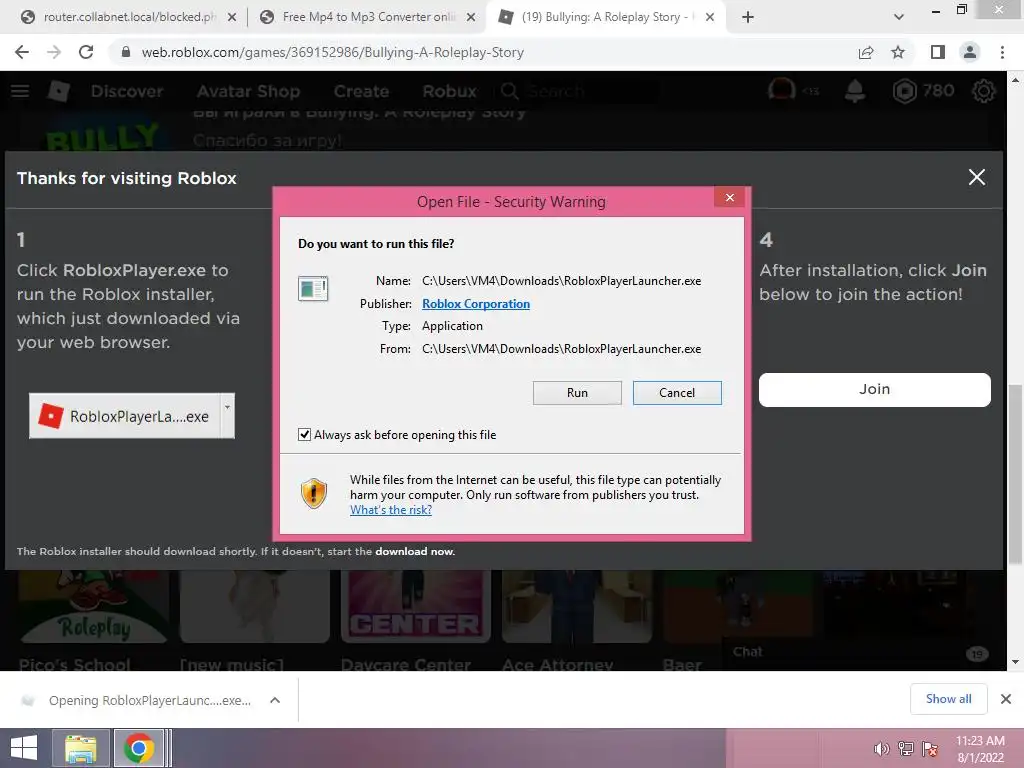Close the Bullying: A Roleplay Story tab
The width and height of the screenshot is (1024, 768).
(x=710, y=18)
